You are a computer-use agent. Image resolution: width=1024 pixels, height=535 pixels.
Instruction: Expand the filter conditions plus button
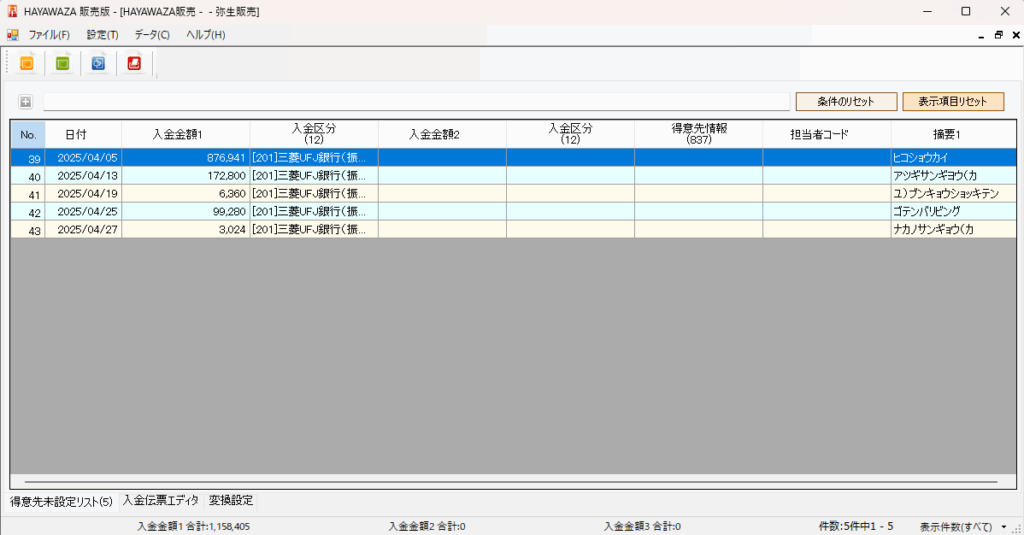25,101
